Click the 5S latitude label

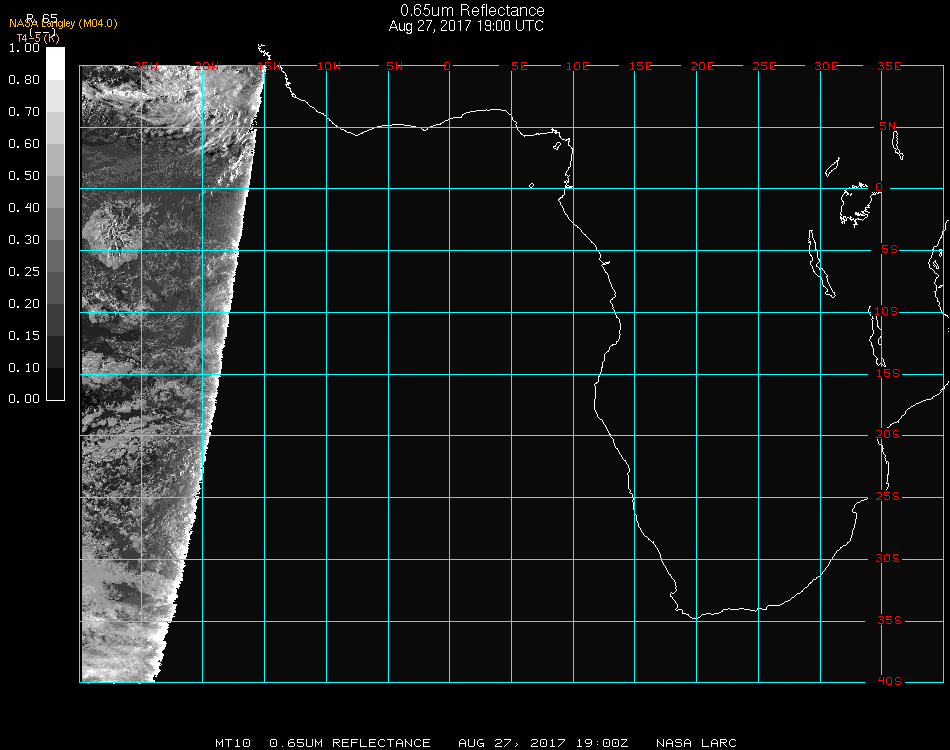click(x=889, y=250)
